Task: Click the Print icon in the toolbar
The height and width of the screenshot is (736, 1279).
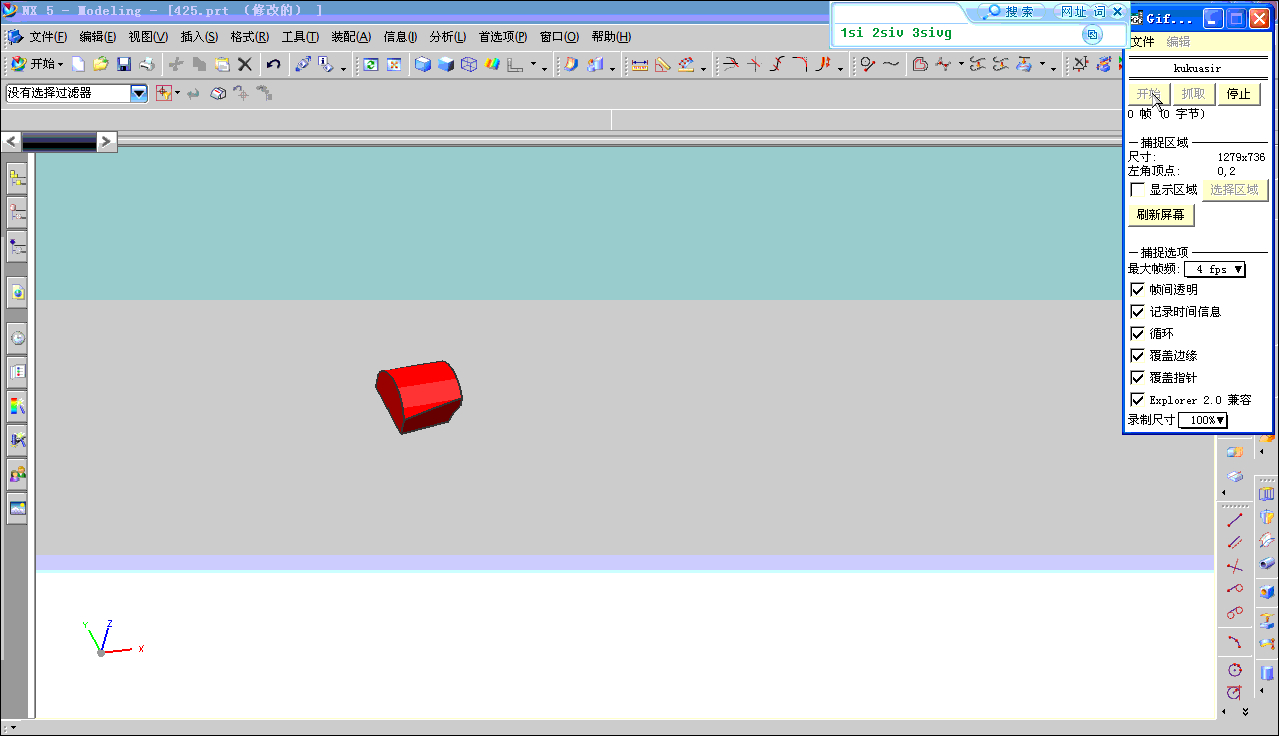Action: [x=147, y=64]
